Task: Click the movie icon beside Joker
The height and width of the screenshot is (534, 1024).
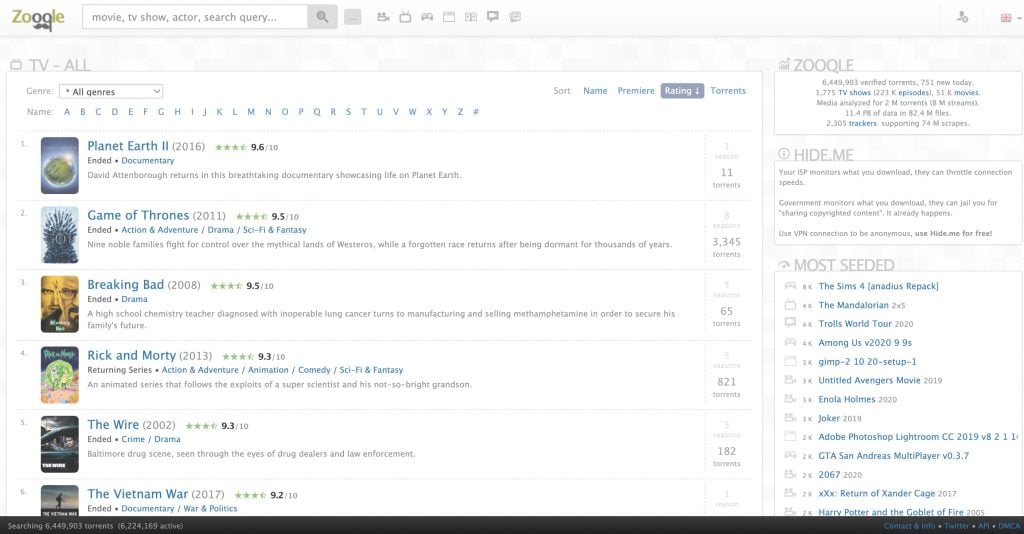Action: [790, 418]
